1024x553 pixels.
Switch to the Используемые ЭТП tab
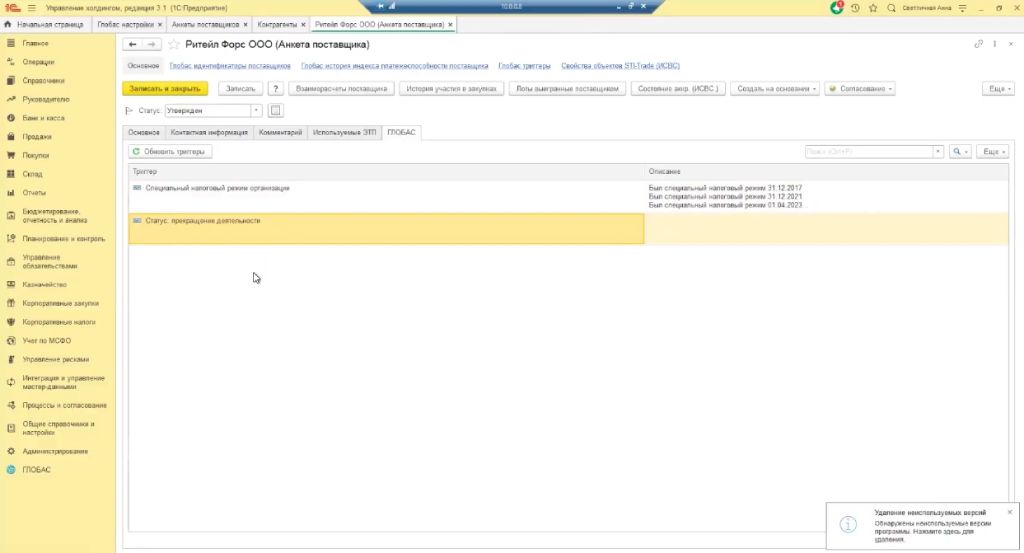[x=344, y=132]
